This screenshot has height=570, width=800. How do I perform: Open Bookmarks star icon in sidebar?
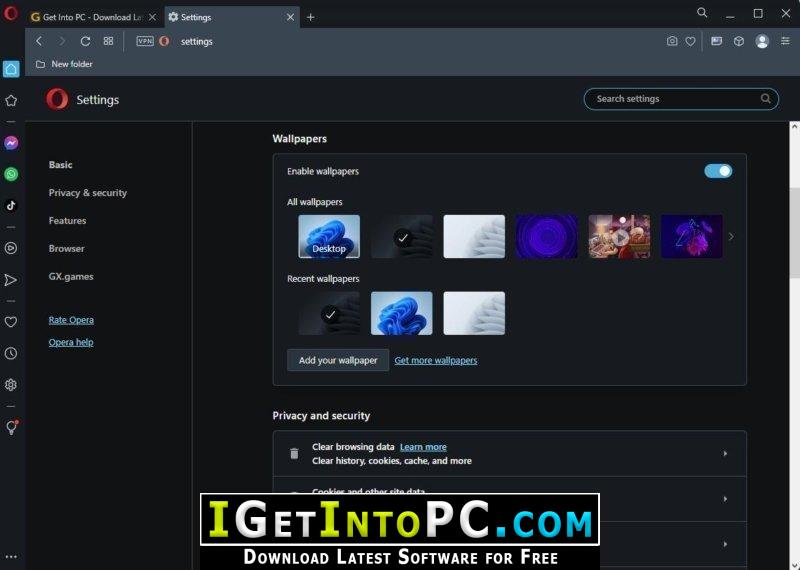coord(11,101)
